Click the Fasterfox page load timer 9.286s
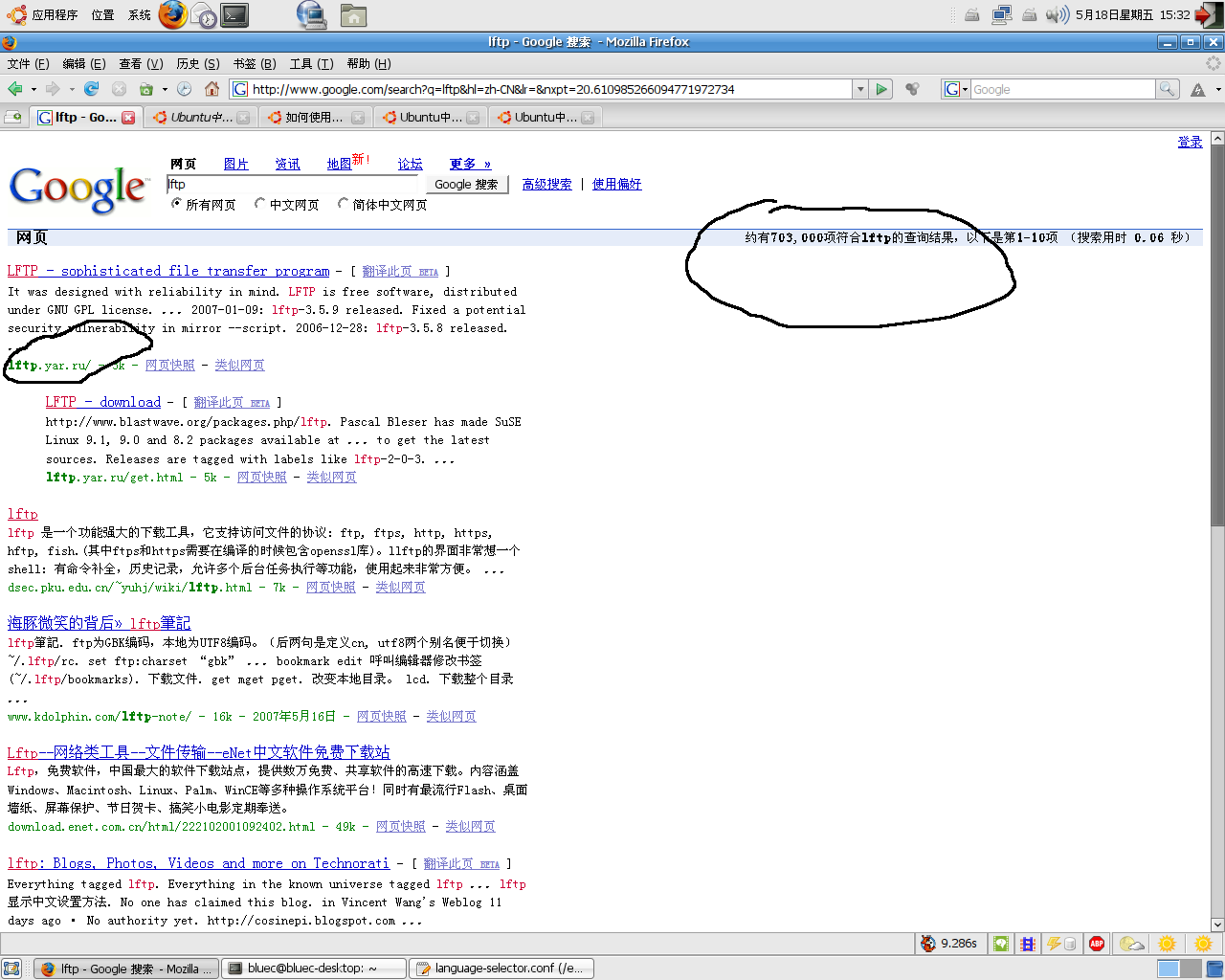This screenshot has width=1225, height=980. [948, 944]
